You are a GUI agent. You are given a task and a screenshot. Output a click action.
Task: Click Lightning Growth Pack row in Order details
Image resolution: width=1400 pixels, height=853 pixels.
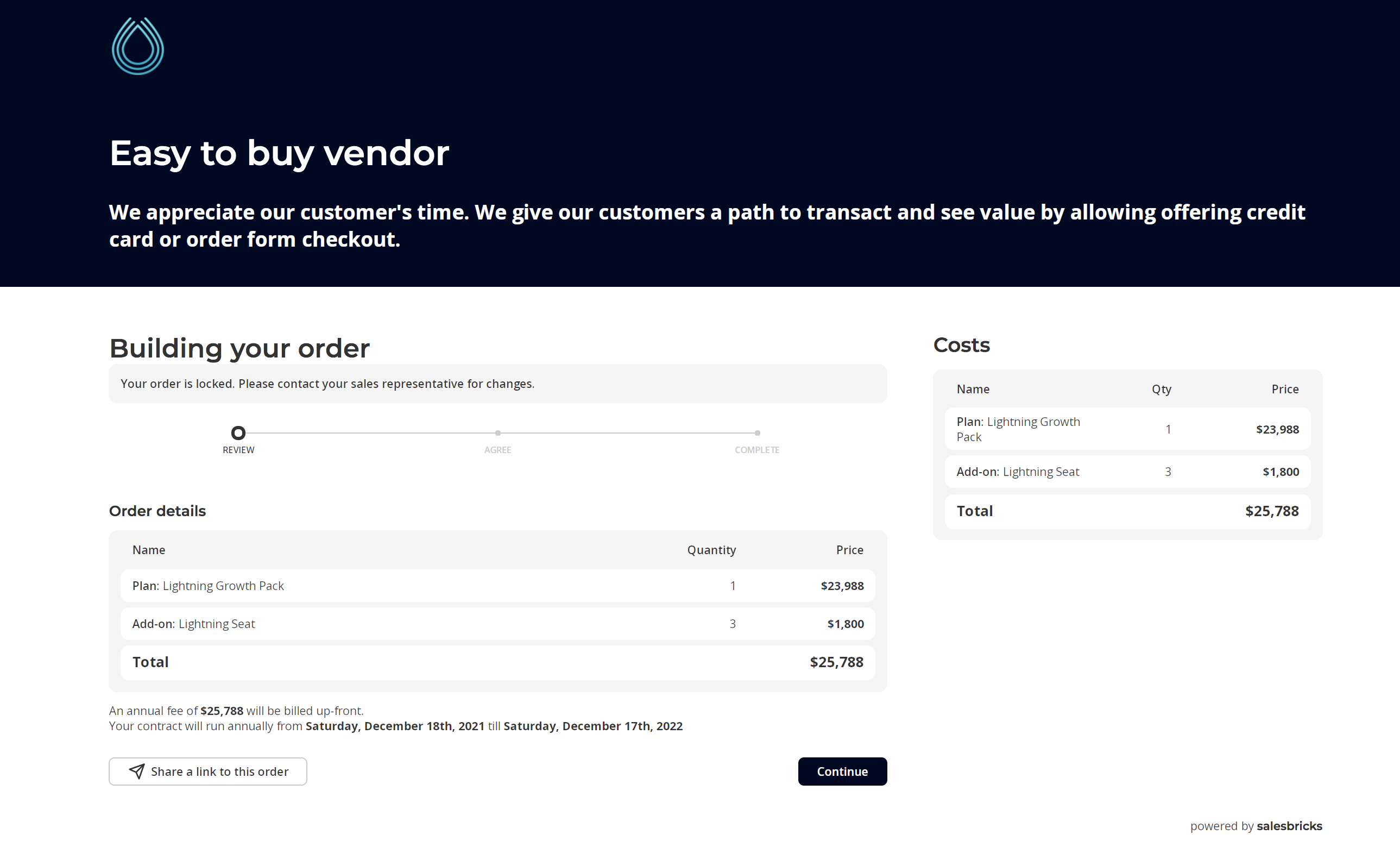pyautogui.click(x=497, y=586)
